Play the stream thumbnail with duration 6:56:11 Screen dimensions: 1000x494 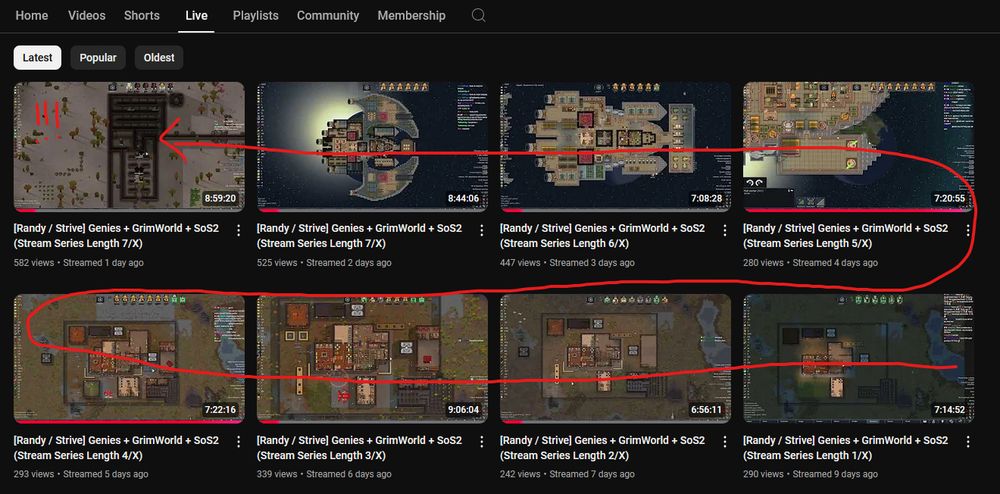click(x=615, y=358)
